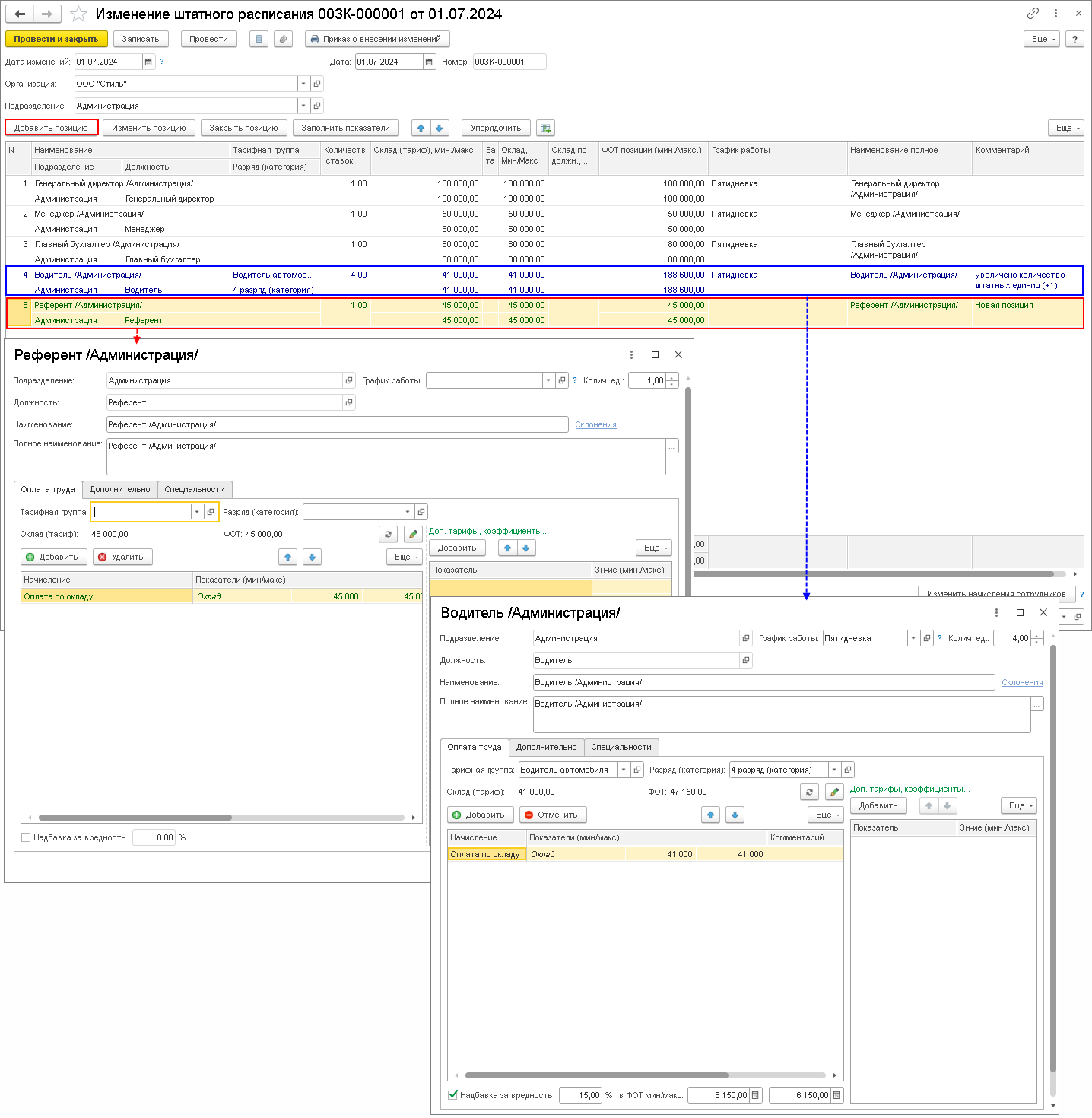Open Тарифная группа dropdown in Референт form

197,512
